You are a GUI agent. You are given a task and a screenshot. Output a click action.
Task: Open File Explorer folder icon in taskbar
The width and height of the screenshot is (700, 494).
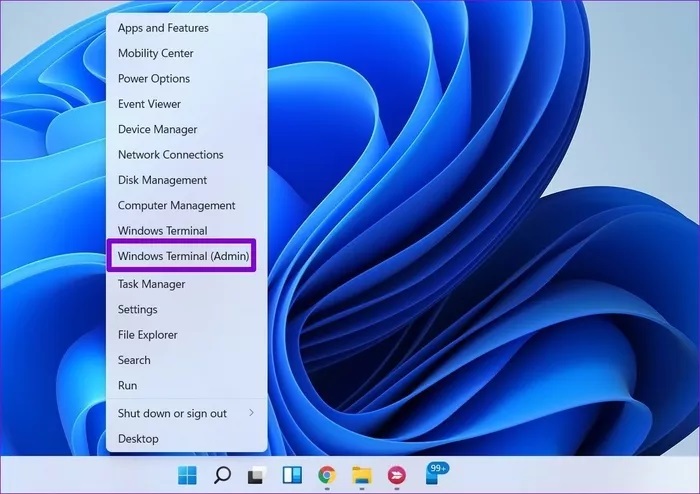(x=362, y=475)
